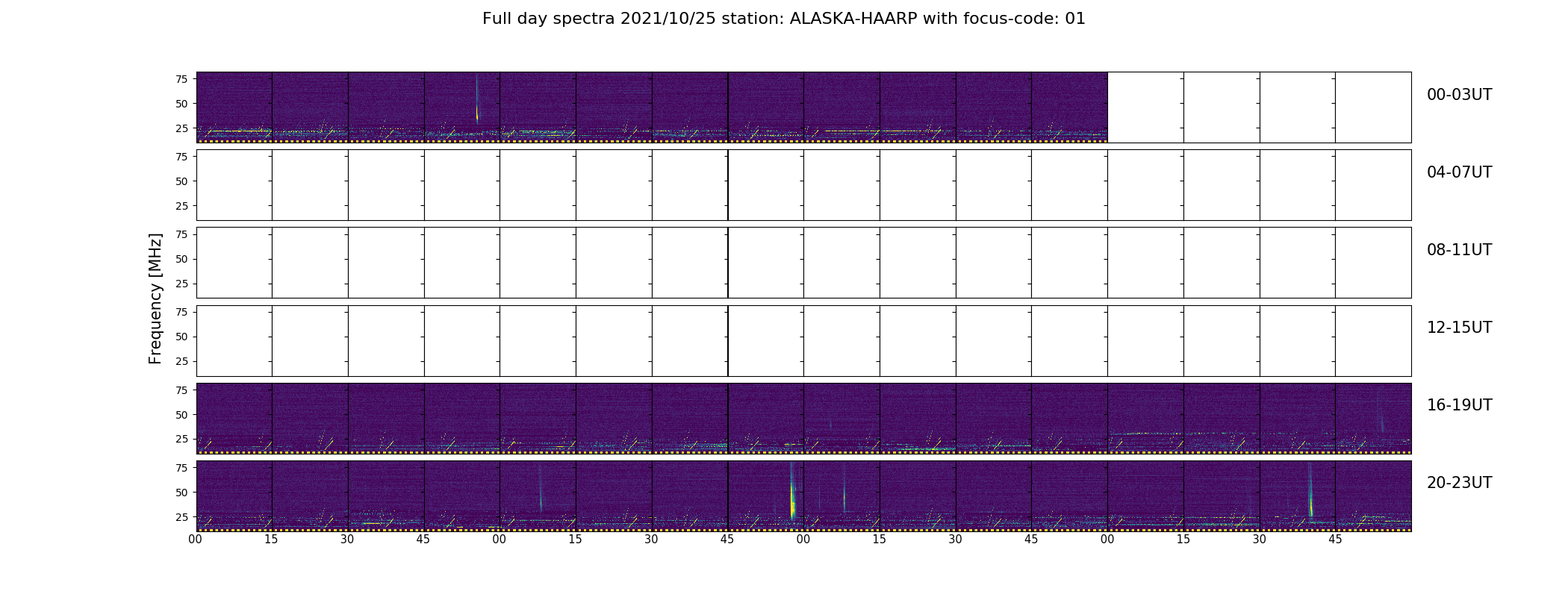The width and height of the screenshot is (1568, 597).
Task: Click the empty 12-15UT spectrogram panel
Action: (803, 340)
